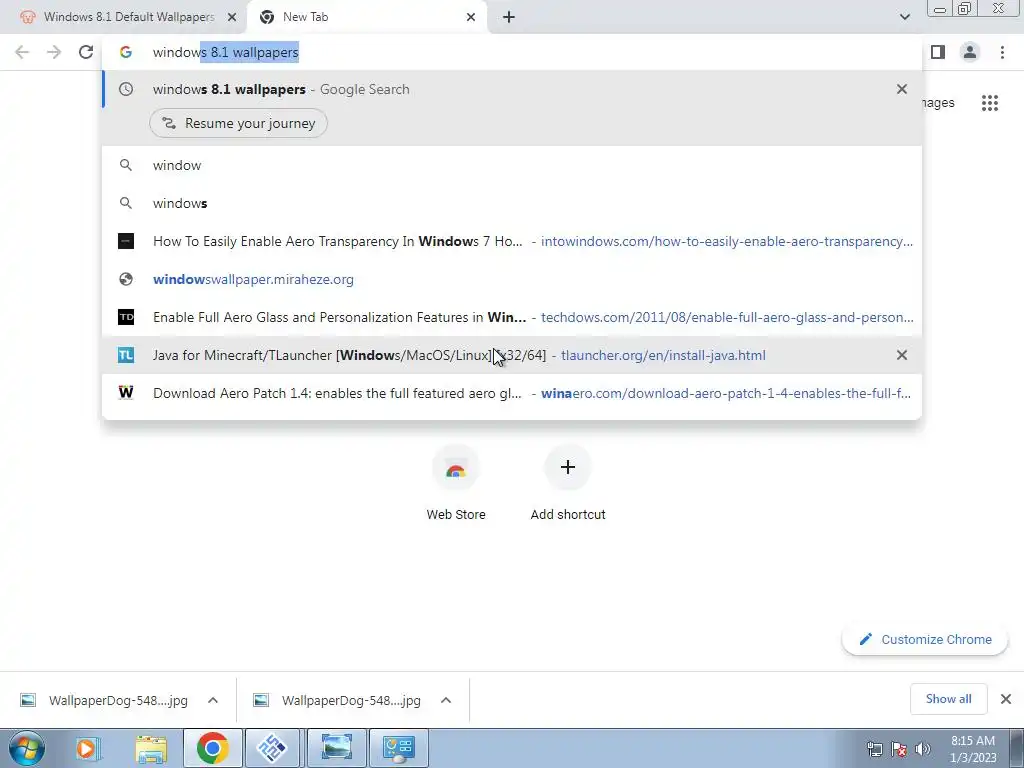
Task: Switch to Windows 8.1 Default Wallpapers tab
Action: point(124,18)
